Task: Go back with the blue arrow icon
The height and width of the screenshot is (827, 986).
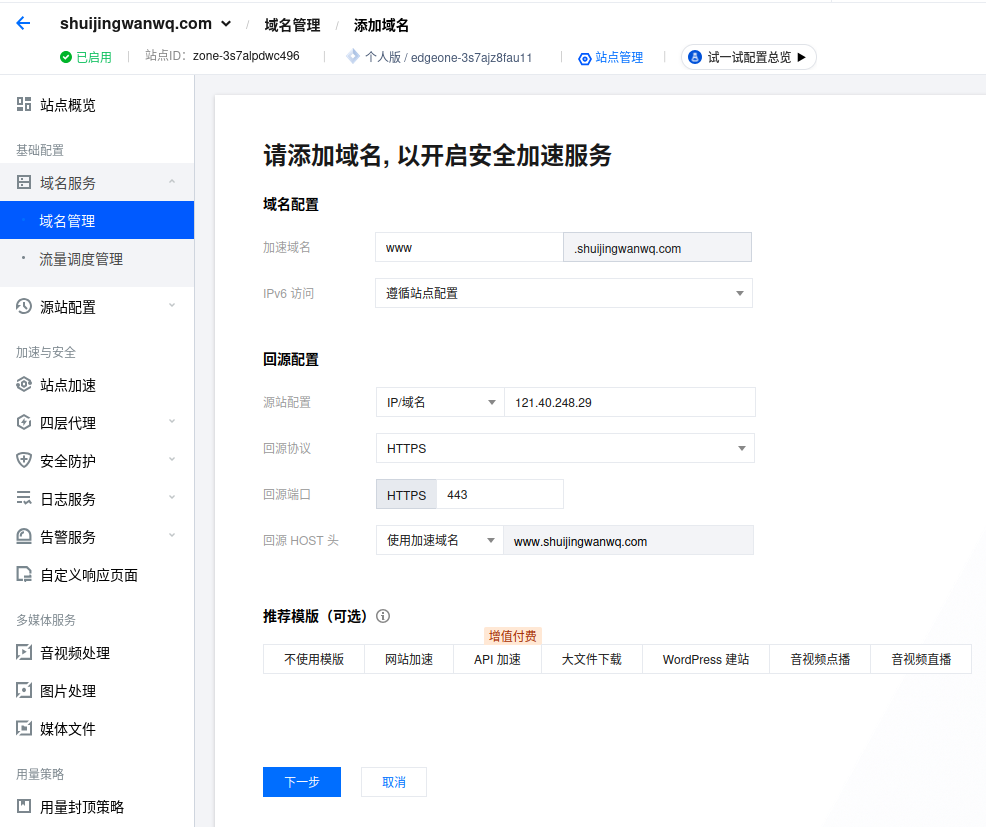Action: coord(23,24)
